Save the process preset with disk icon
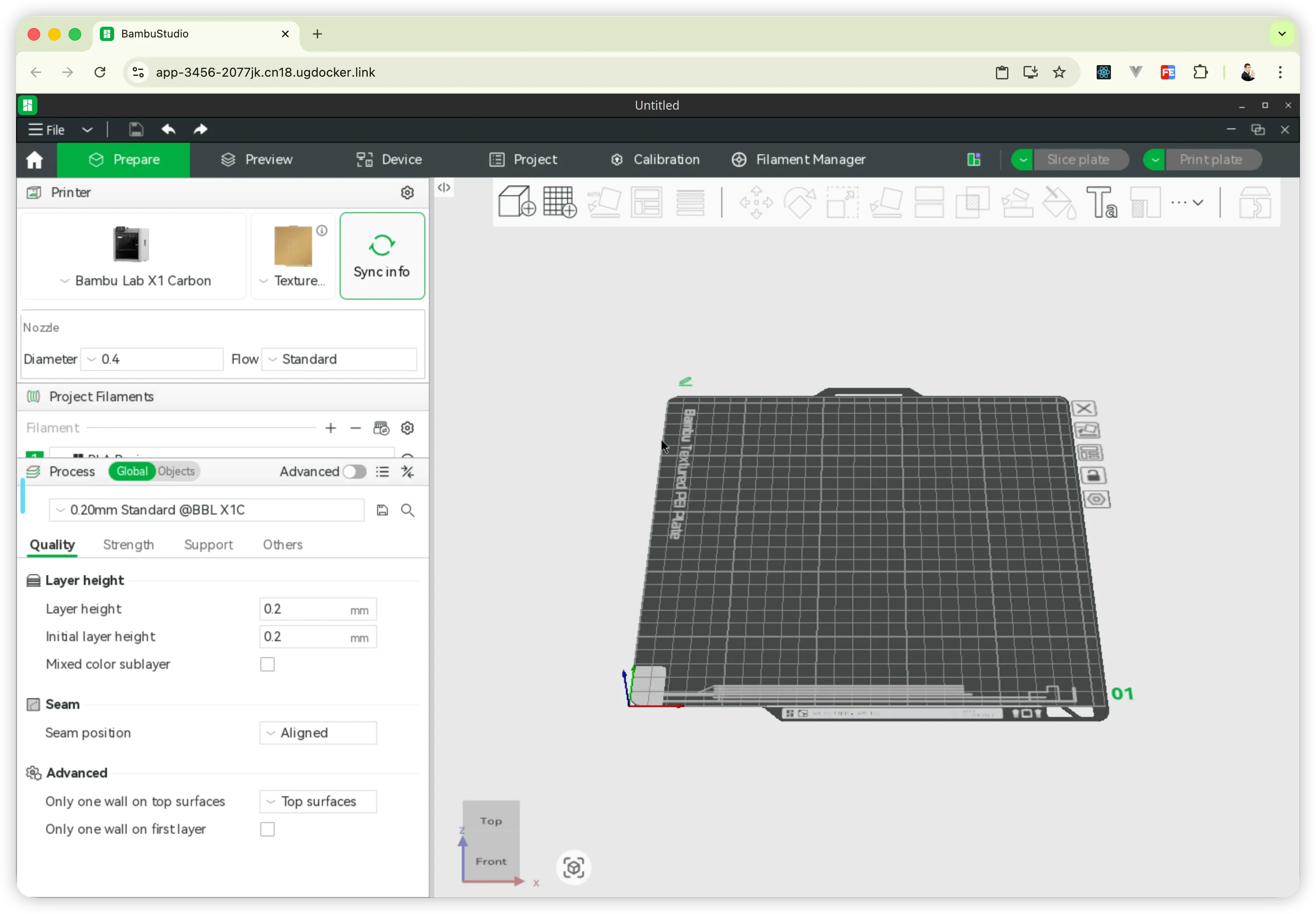This screenshot has height=914, width=1316. [x=382, y=510]
